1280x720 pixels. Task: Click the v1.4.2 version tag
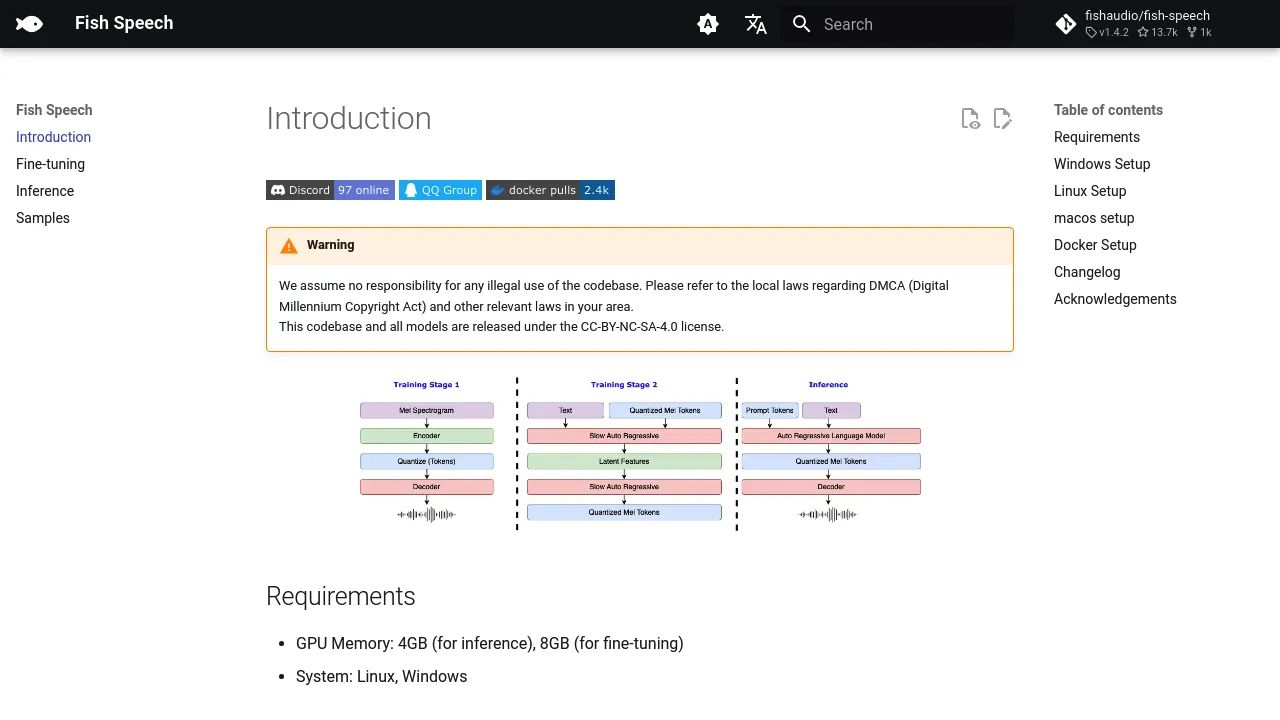coord(1107,32)
